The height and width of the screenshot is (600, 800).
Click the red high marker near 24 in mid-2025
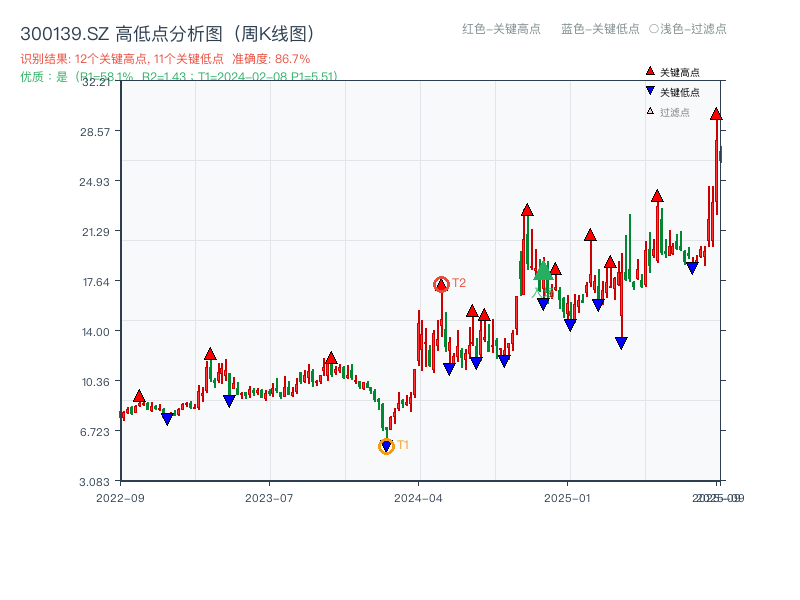[657, 196]
